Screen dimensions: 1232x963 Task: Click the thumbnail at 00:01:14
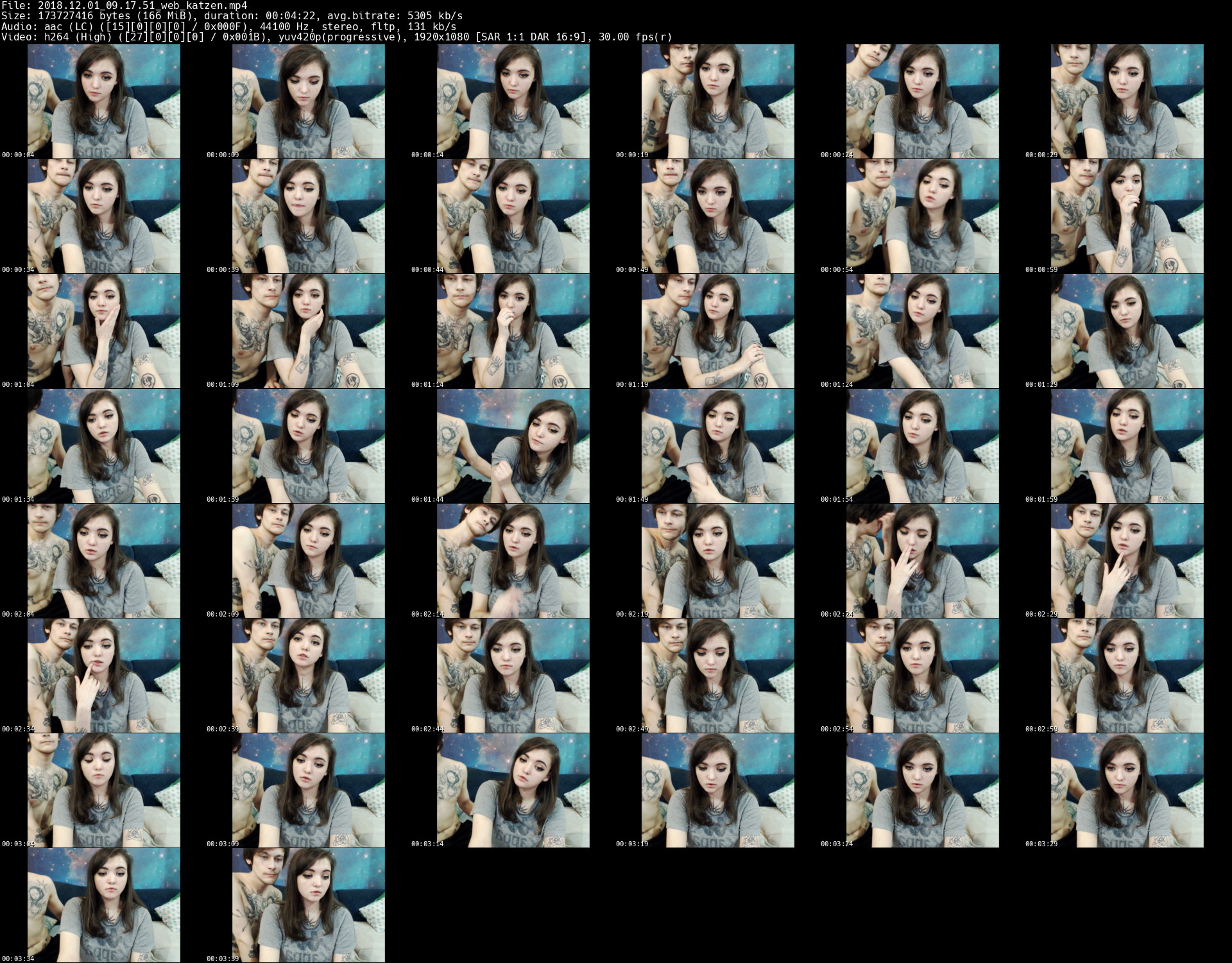coord(513,331)
